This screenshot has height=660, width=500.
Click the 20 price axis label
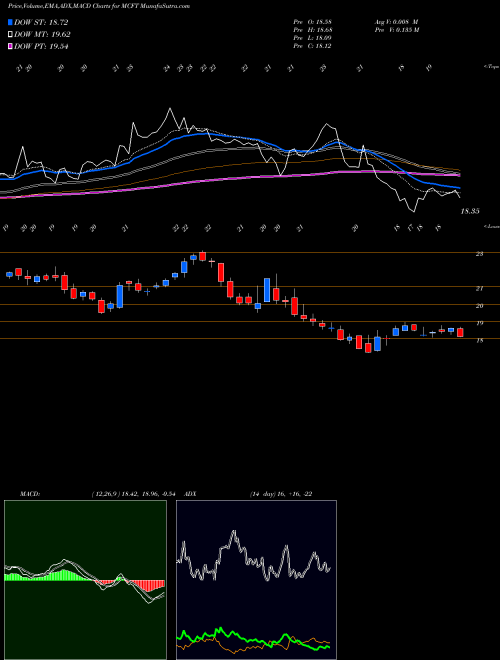tap(479, 306)
